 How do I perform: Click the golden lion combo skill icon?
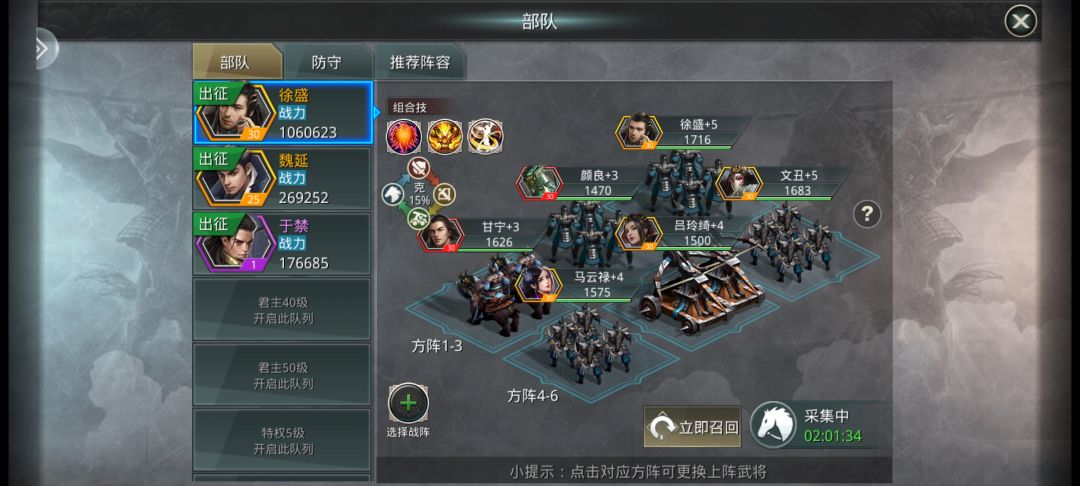point(444,136)
